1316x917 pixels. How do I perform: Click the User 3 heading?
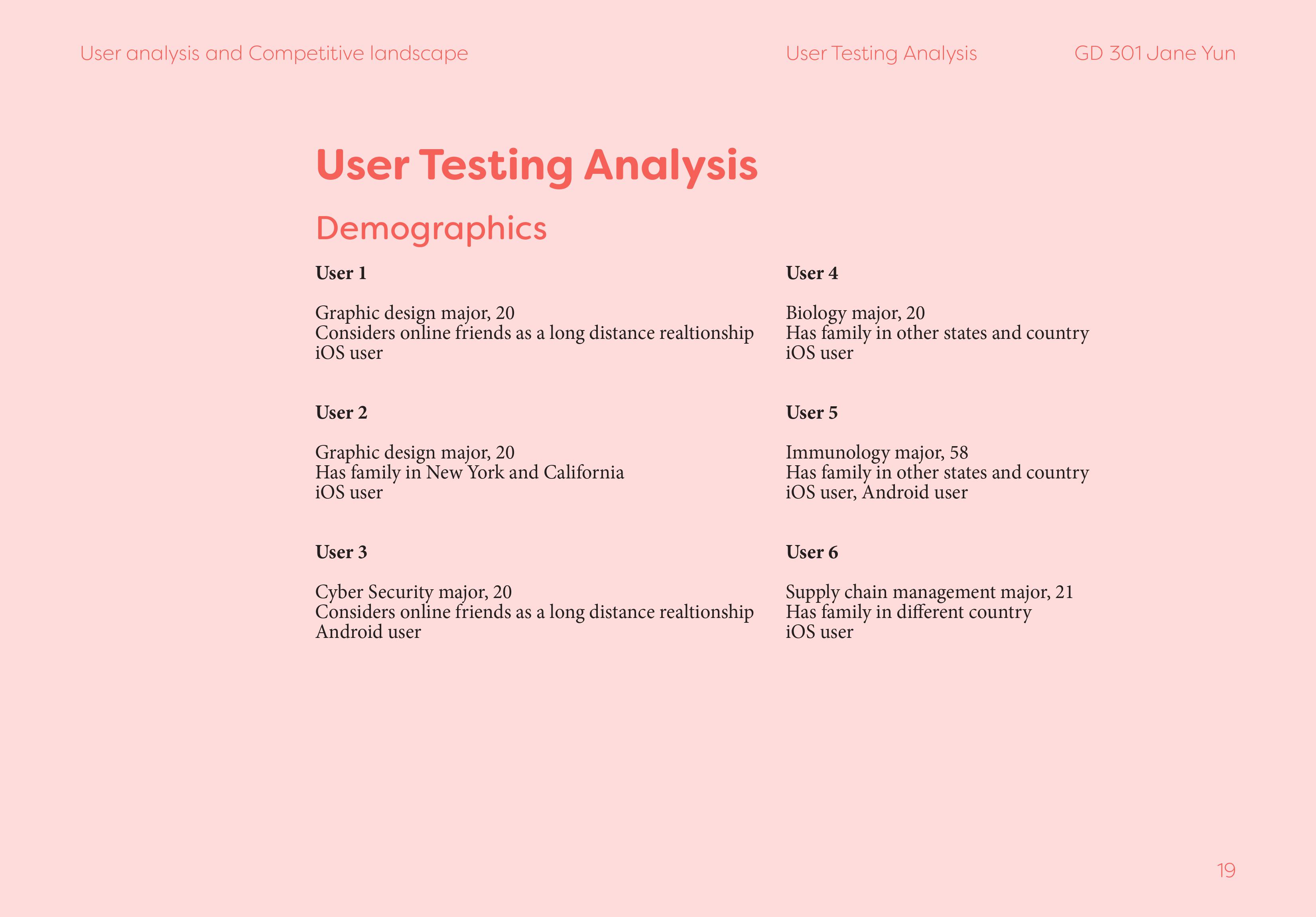[x=341, y=552]
